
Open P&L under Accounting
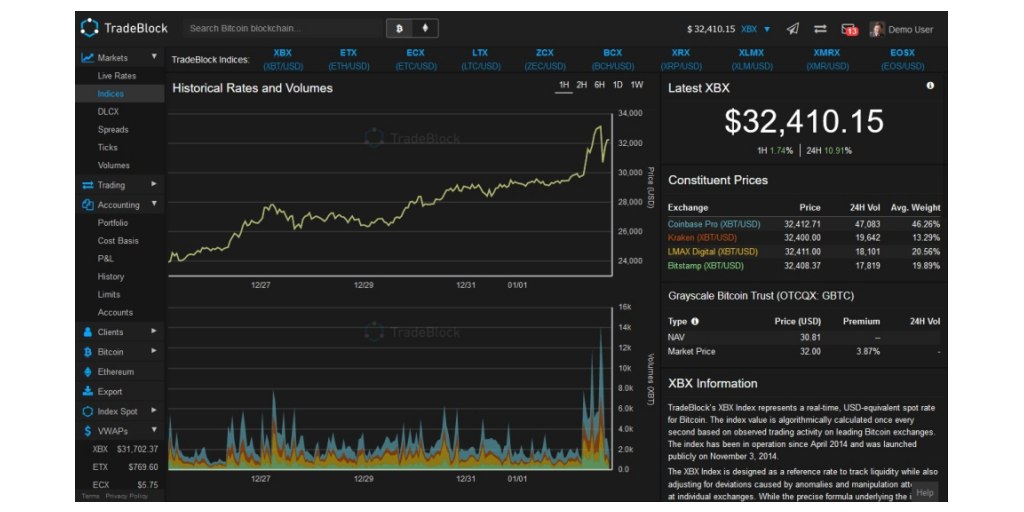(x=105, y=259)
